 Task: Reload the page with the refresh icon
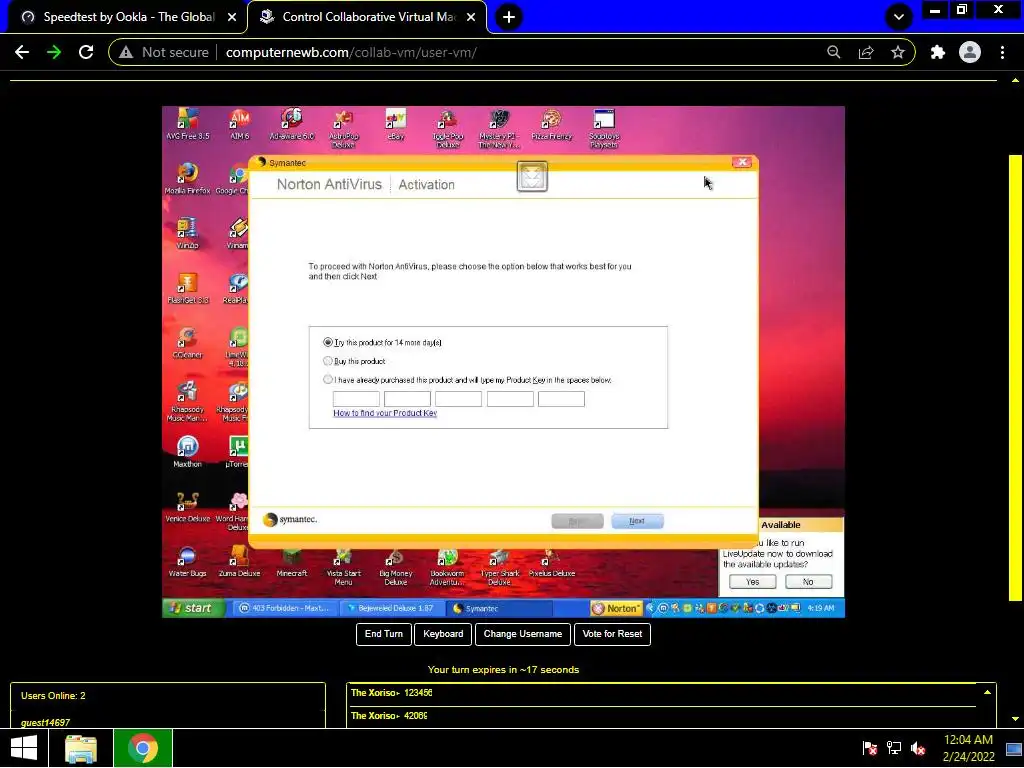tap(86, 52)
